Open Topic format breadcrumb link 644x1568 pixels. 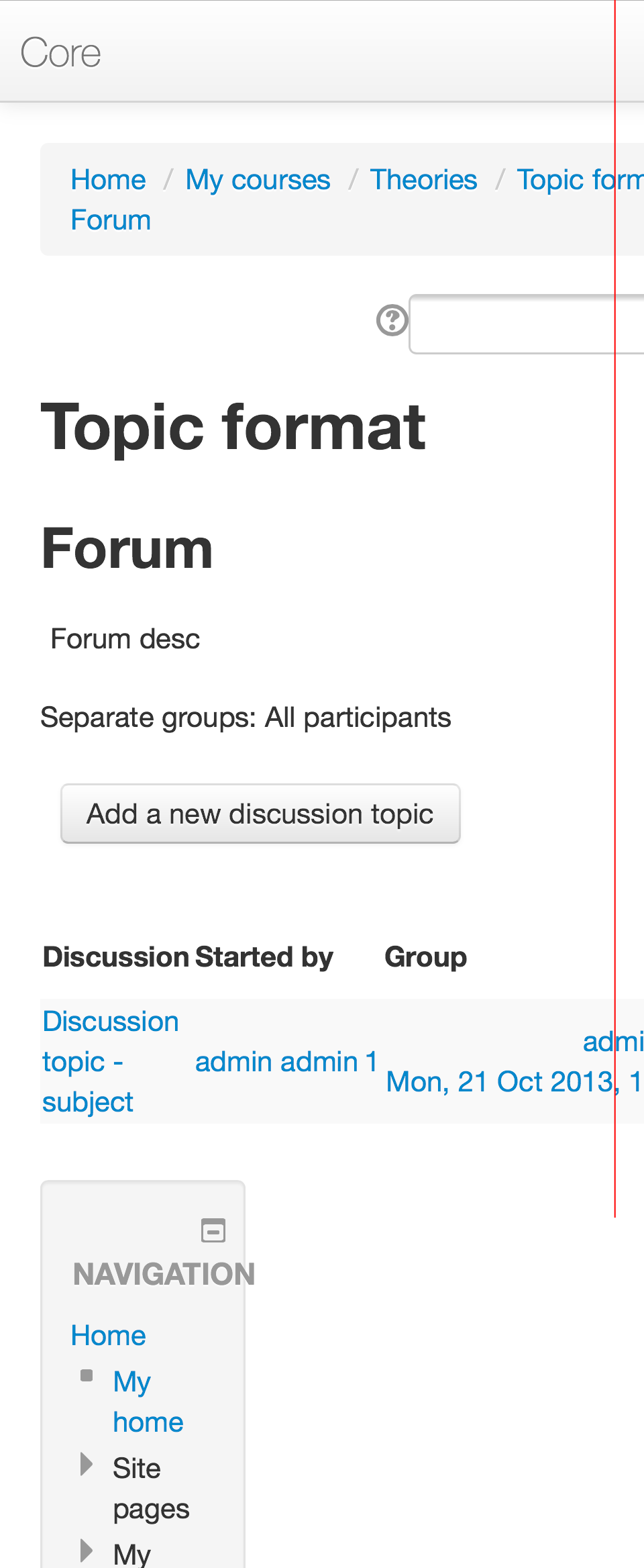pos(581,181)
